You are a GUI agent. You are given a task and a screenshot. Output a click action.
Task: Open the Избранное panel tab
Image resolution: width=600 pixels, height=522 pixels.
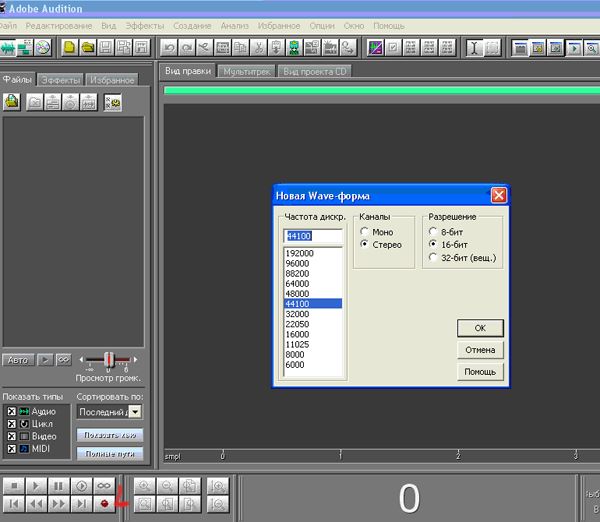coord(112,80)
